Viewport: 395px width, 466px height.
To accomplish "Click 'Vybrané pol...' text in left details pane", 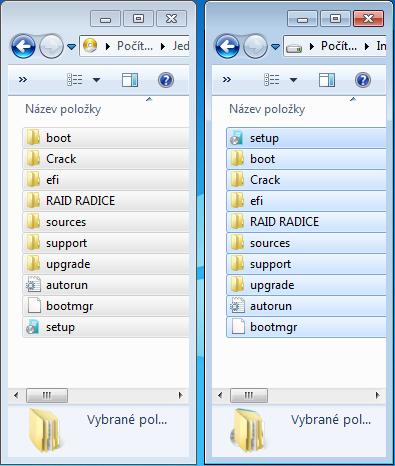I will [127, 420].
